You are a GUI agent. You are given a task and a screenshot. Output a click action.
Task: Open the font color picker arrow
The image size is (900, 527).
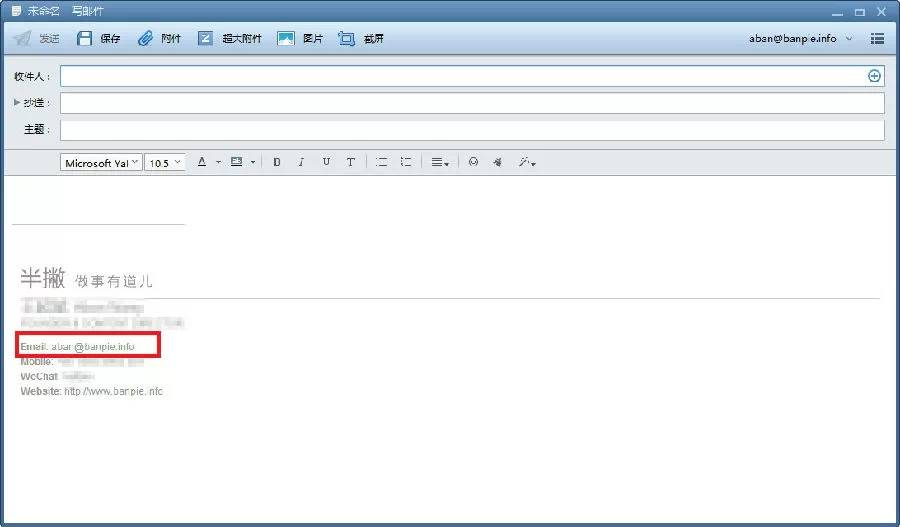[x=218, y=162]
